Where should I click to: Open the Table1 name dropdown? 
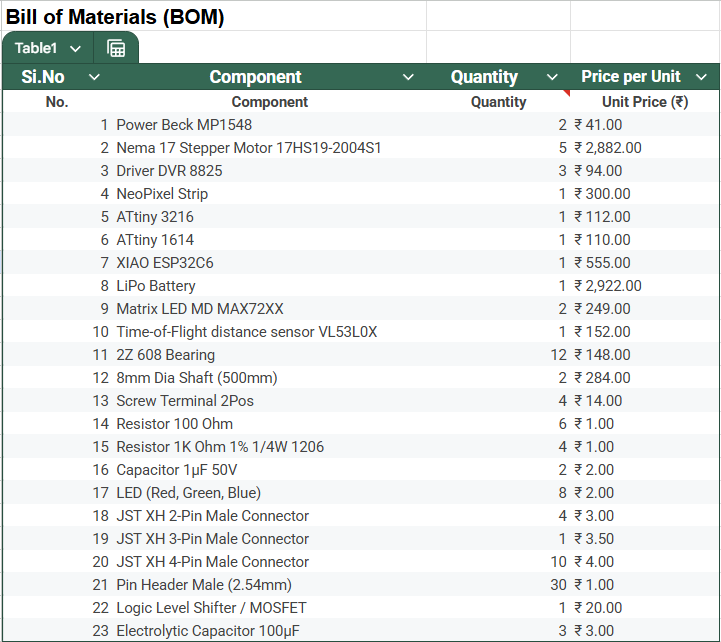coord(75,48)
